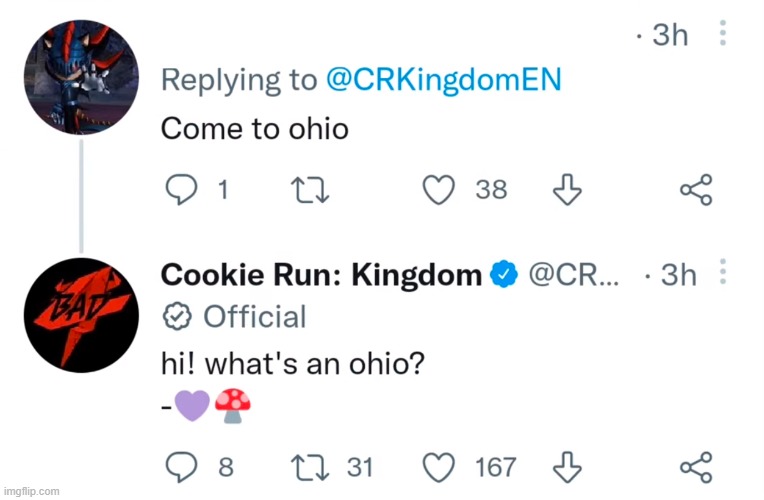Image resolution: width=764 pixels, height=500 pixels.
Task: Downvote the "Come to ohio" reply
Action: click(567, 190)
